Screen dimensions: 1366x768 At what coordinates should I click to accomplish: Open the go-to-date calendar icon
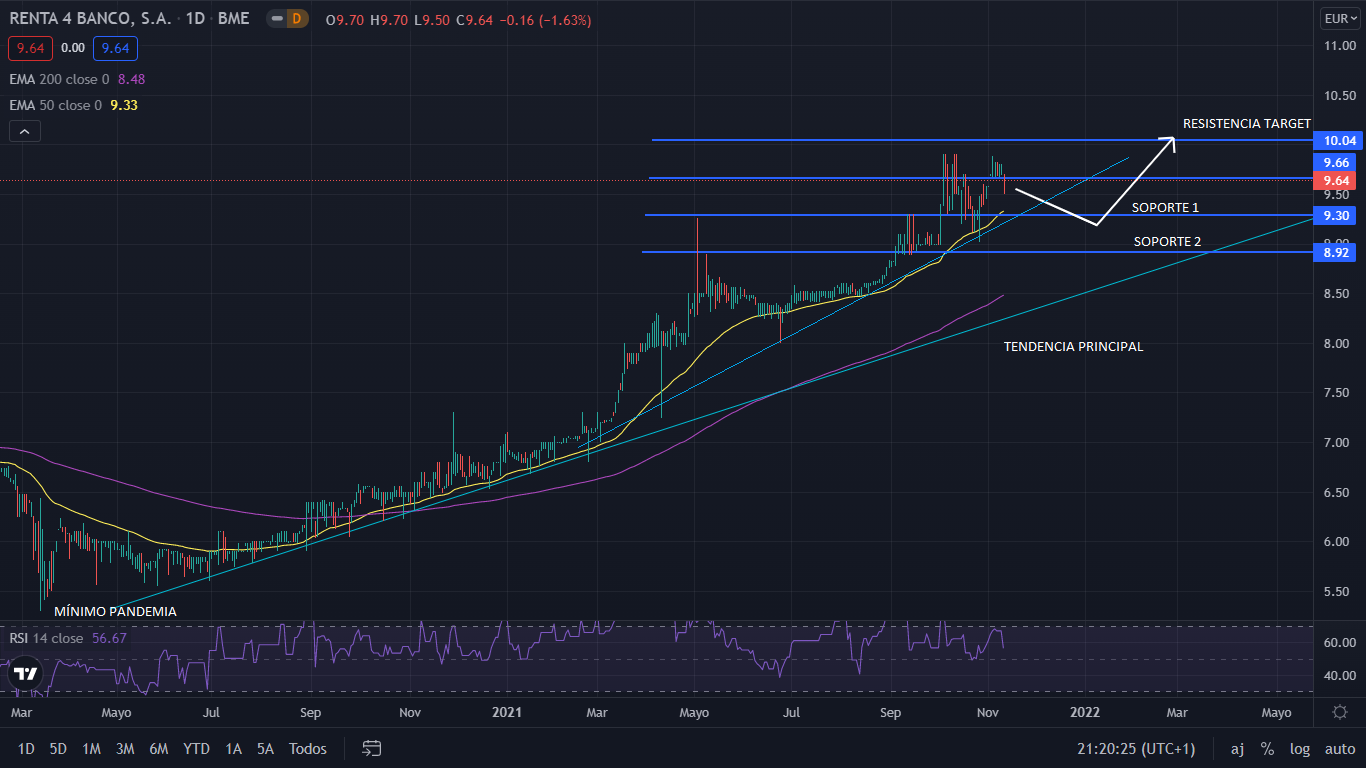pos(372,748)
